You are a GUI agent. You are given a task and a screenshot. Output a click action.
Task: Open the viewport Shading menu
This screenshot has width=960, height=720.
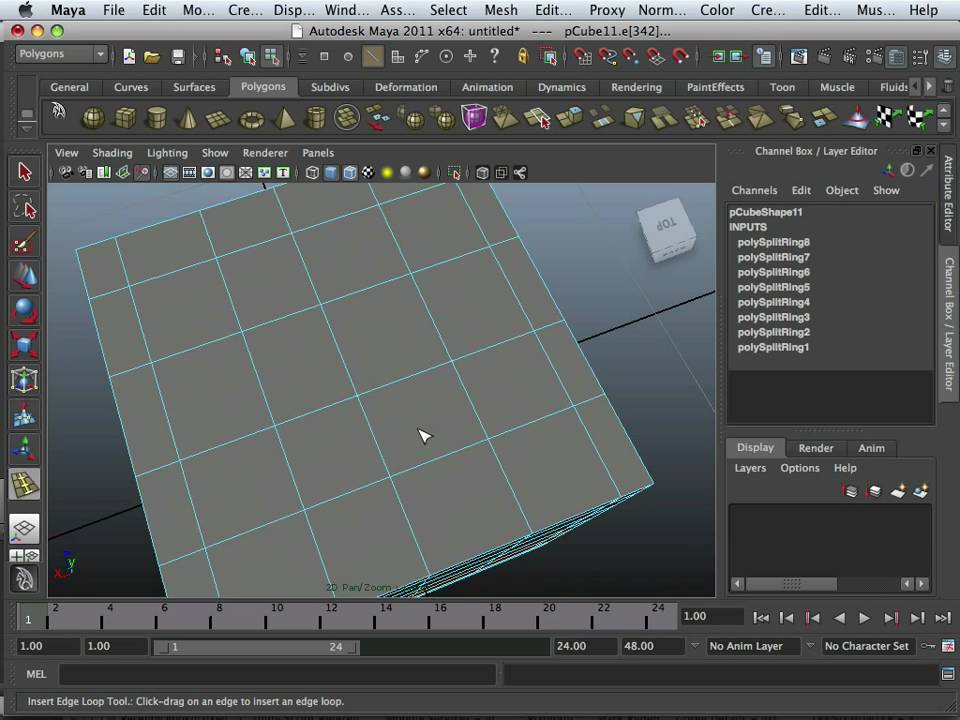[112, 153]
